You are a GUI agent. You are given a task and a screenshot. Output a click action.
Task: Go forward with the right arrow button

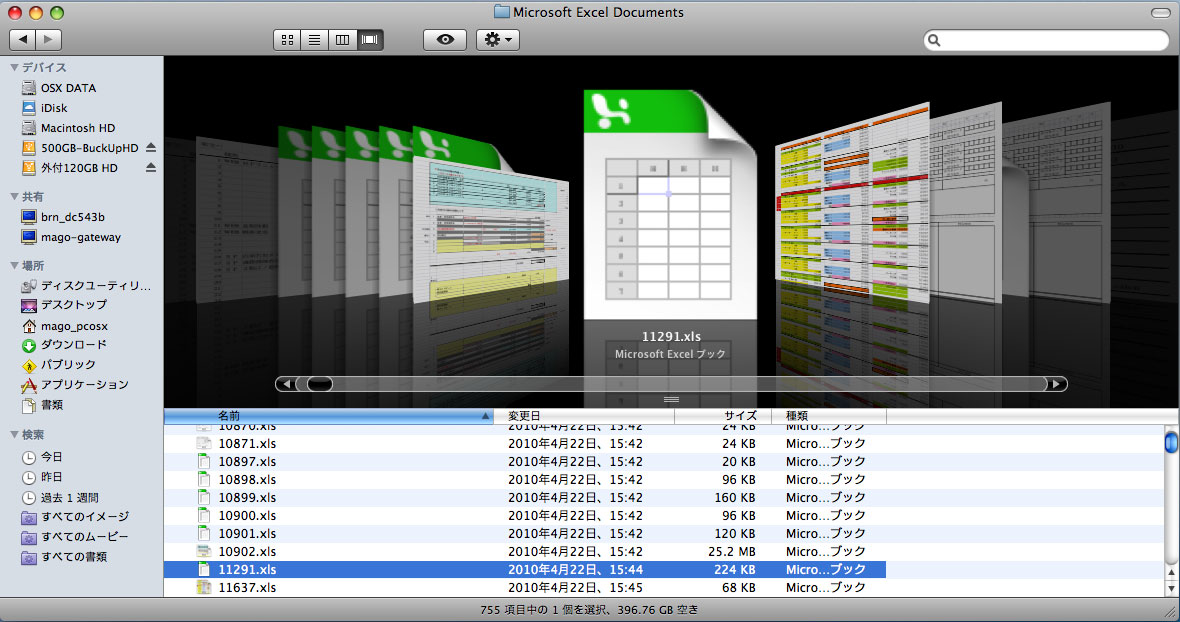pos(48,39)
